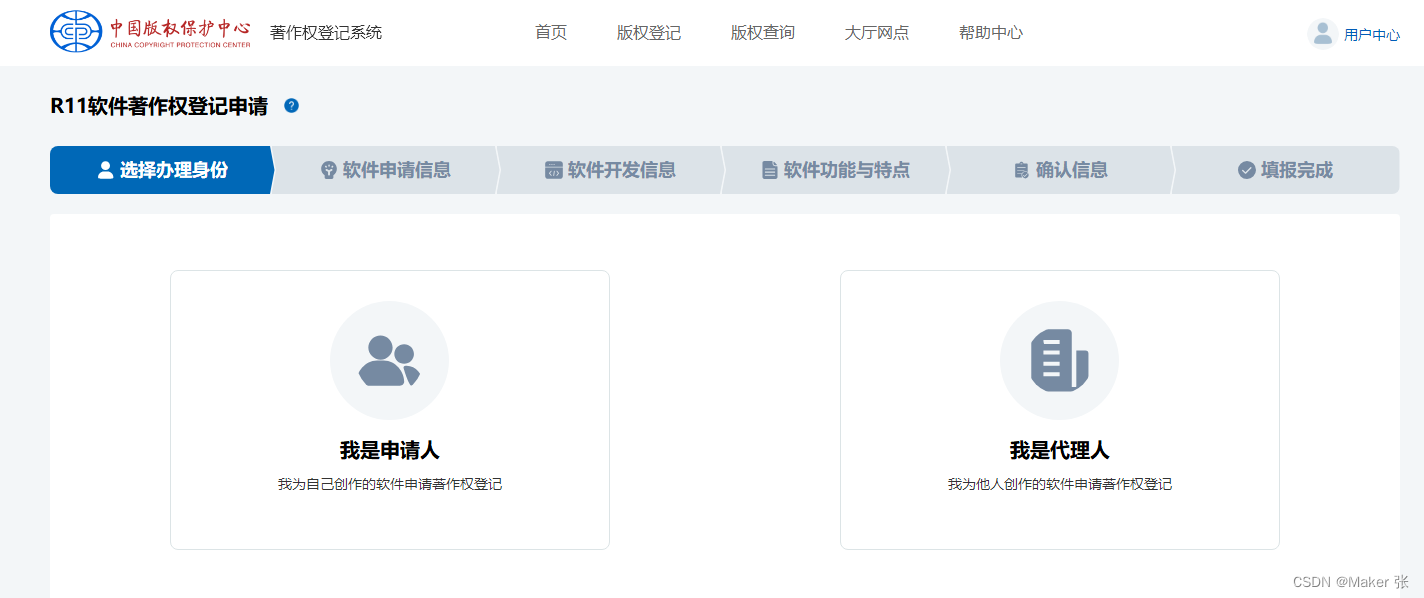Choose the 我是代理人 heading
Screen dimensions: 1424x598
1059,451
